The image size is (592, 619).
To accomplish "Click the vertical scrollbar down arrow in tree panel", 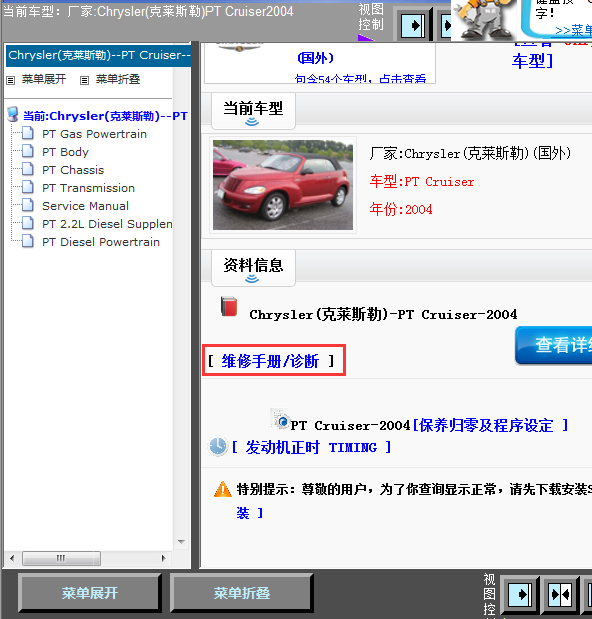I will coord(182,542).
